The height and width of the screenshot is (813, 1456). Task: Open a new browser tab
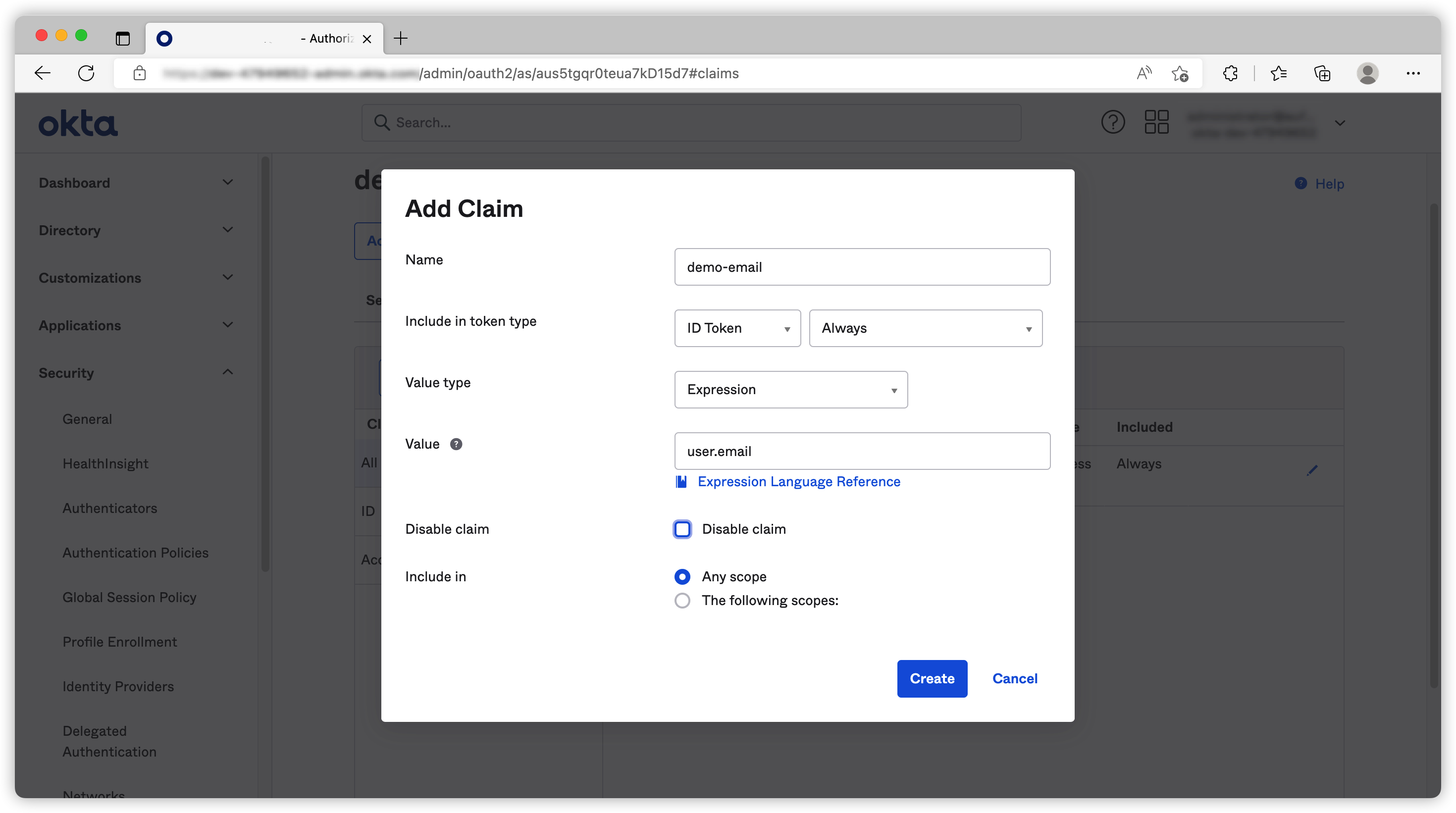(x=401, y=39)
